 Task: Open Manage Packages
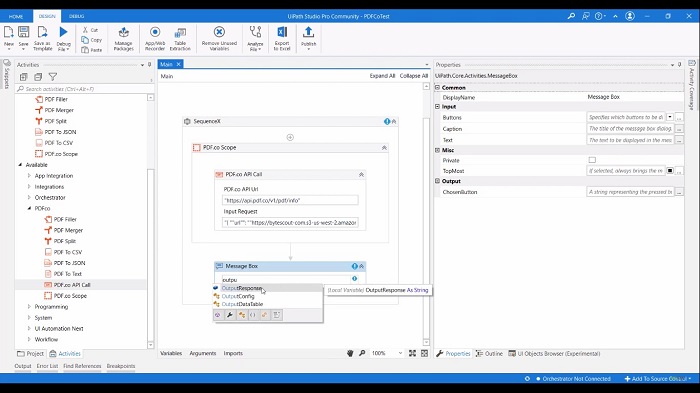[124, 38]
